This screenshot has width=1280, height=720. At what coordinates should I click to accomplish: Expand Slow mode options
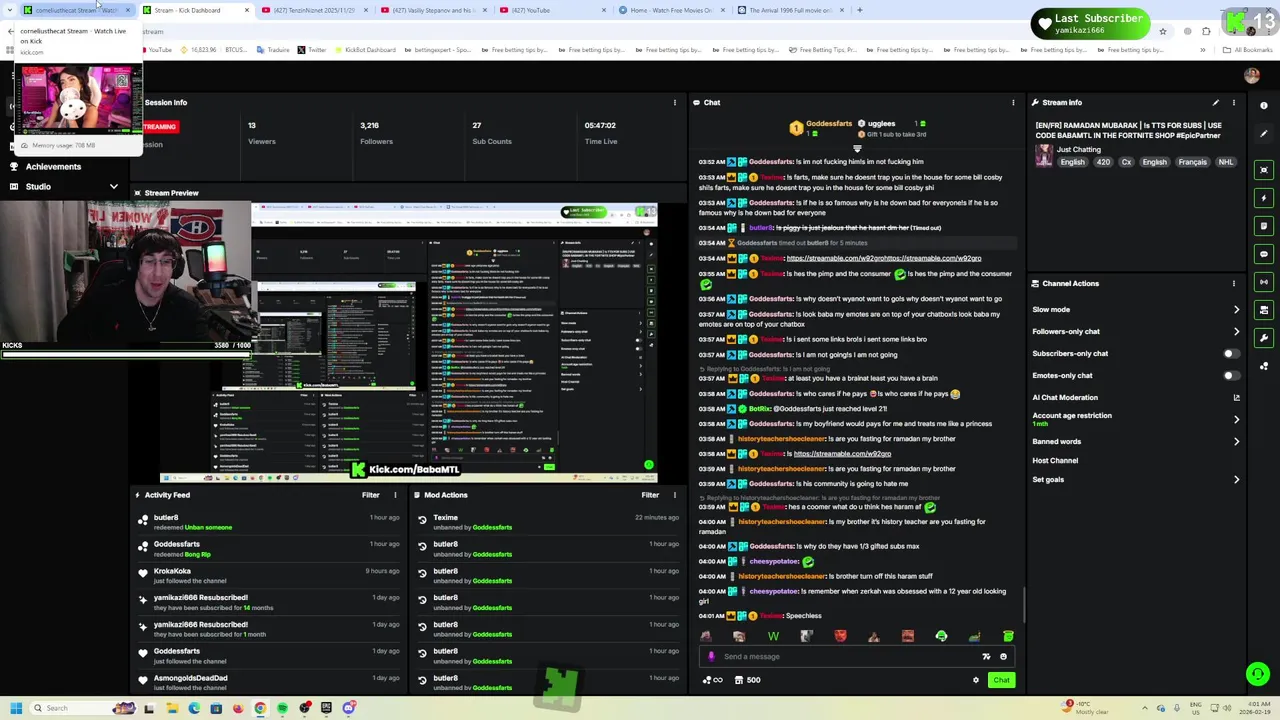coord(1236,310)
